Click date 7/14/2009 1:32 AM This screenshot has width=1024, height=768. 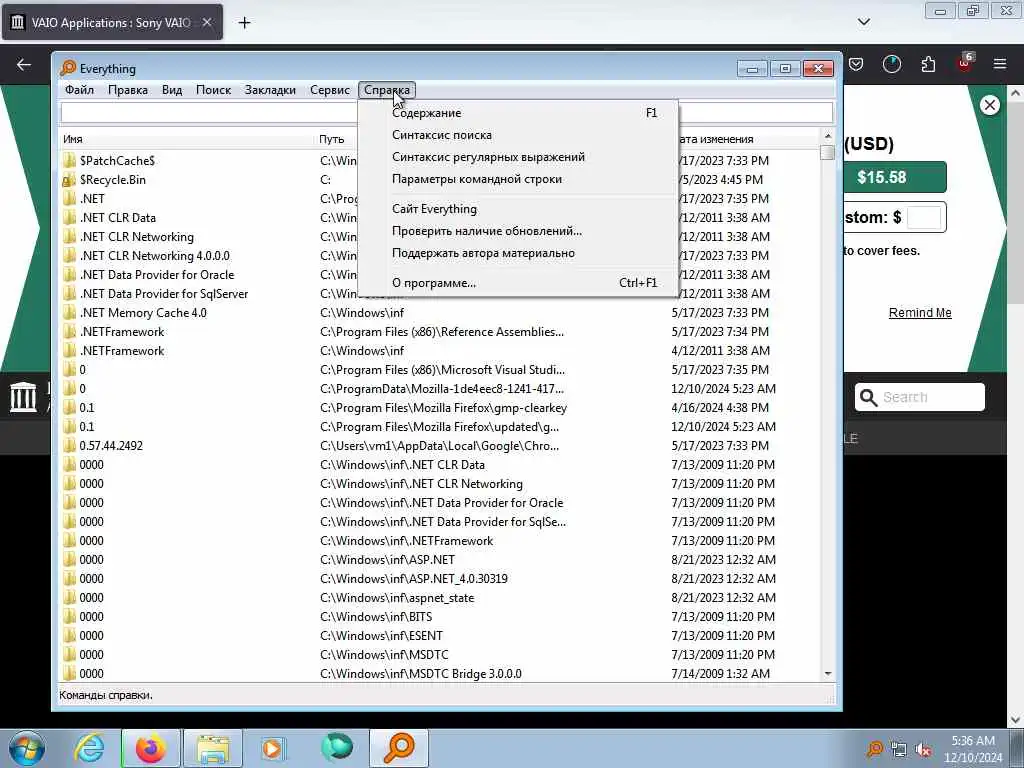tap(720, 673)
